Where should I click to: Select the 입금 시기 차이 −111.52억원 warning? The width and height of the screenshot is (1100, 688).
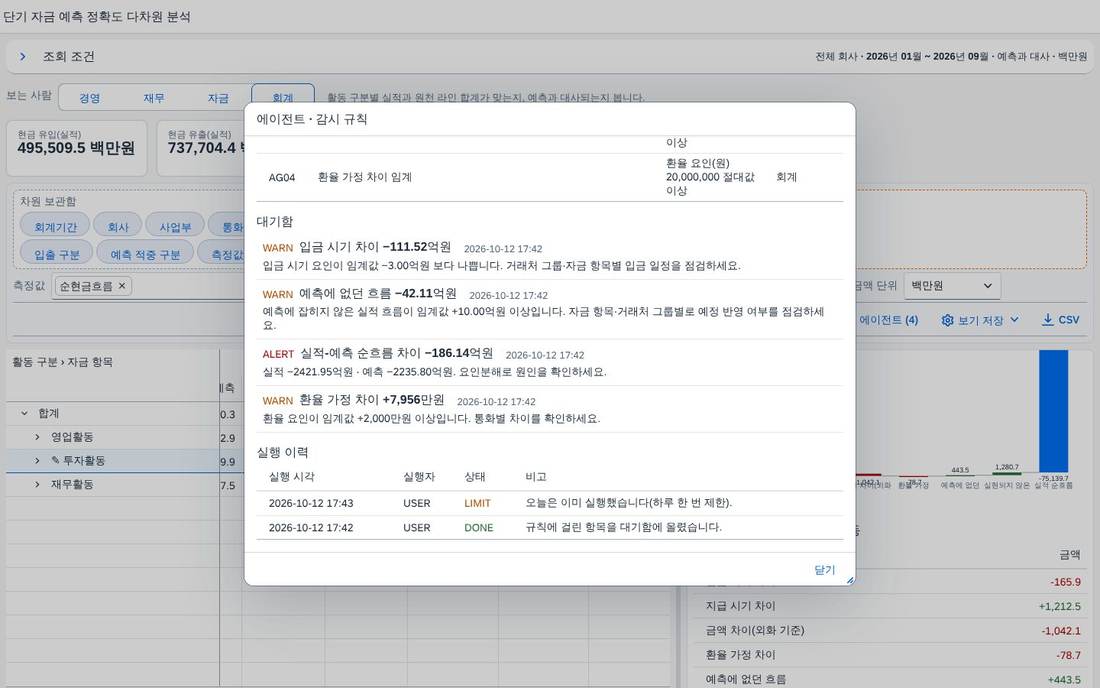click(x=549, y=256)
